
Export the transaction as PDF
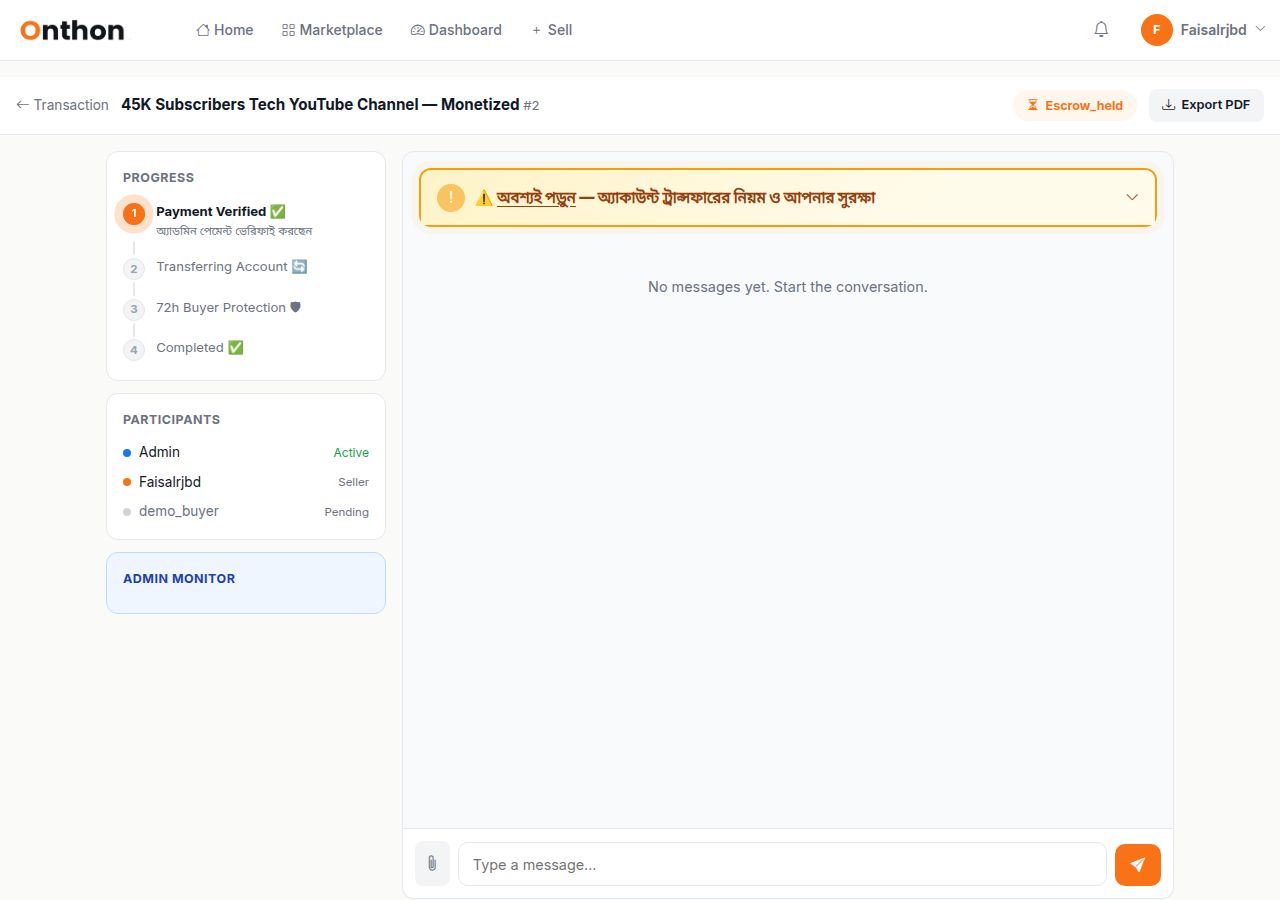[1206, 105]
